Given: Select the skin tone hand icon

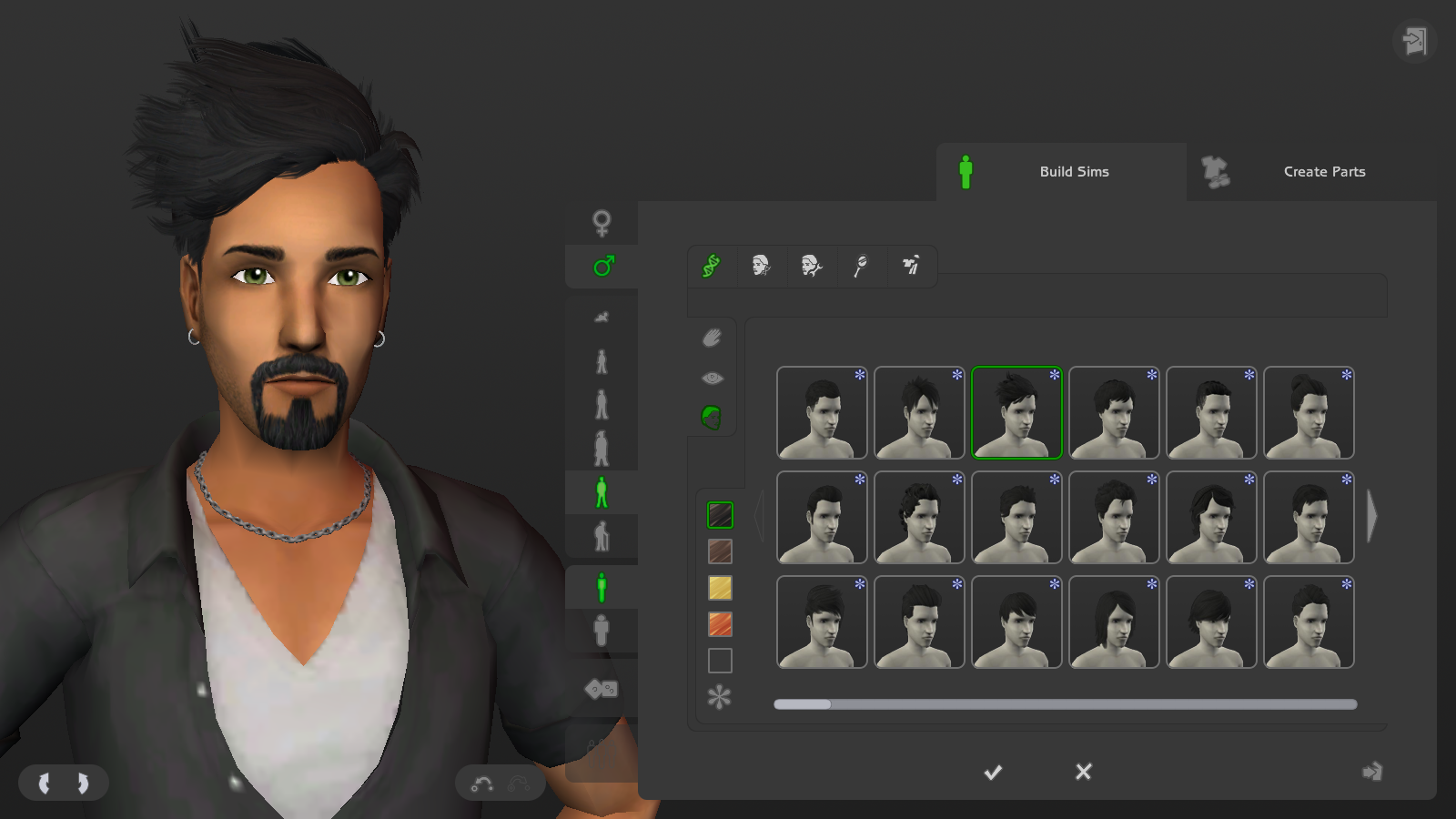Looking at the screenshot, I should [x=711, y=338].
